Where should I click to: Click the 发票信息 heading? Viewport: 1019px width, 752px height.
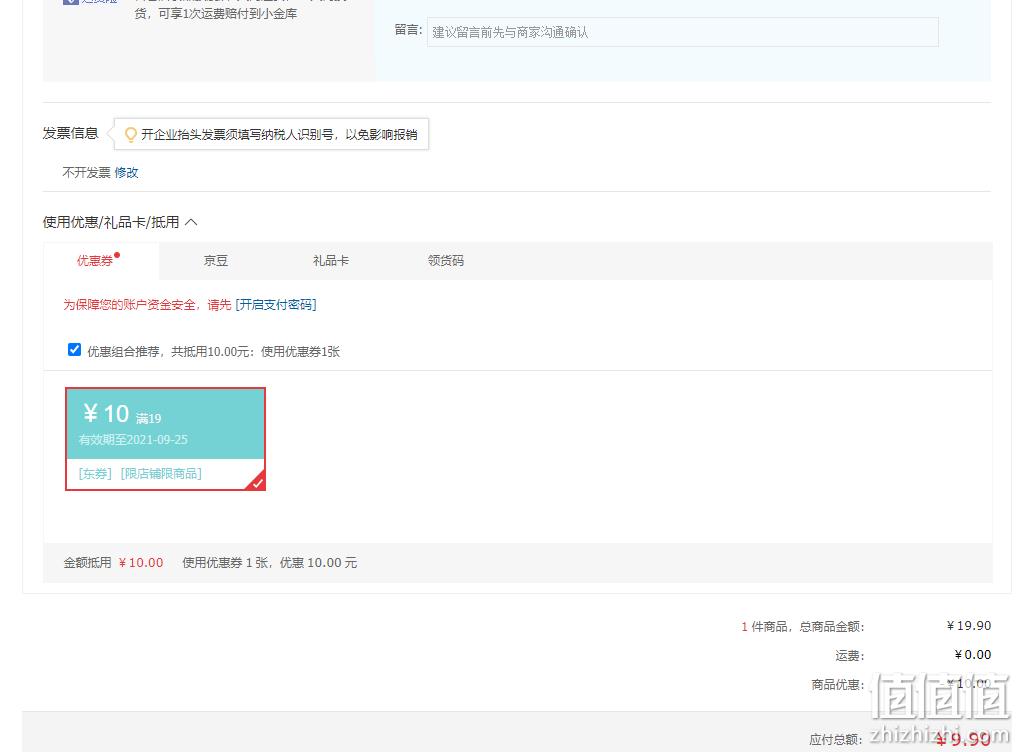coord(70,133)
